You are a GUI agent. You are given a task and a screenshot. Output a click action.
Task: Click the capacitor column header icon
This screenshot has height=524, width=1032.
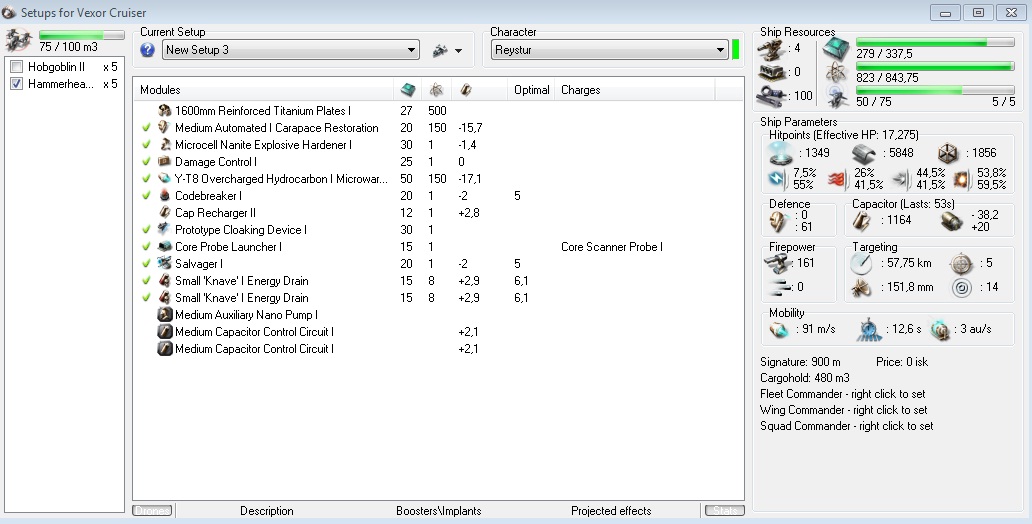pos(465,90)
